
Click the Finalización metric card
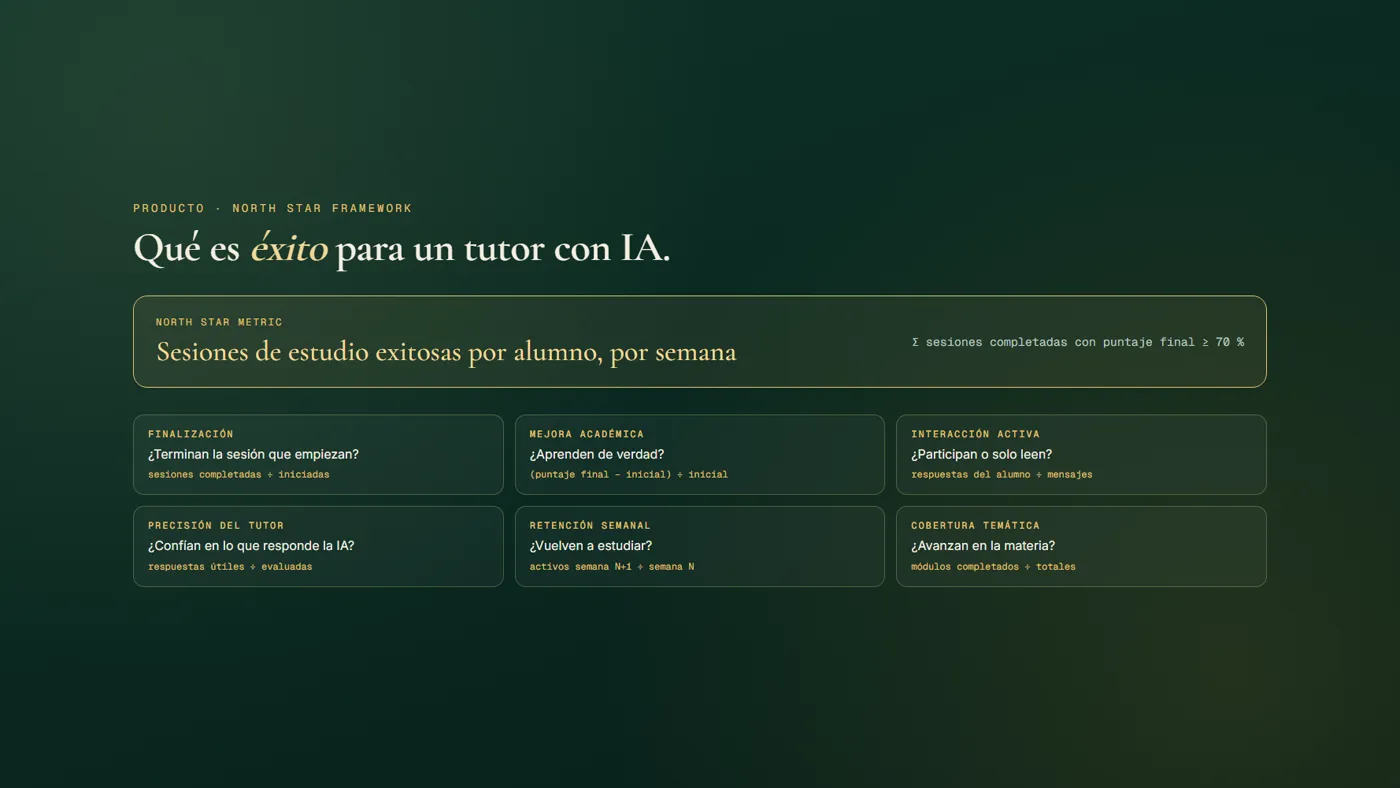318,455
